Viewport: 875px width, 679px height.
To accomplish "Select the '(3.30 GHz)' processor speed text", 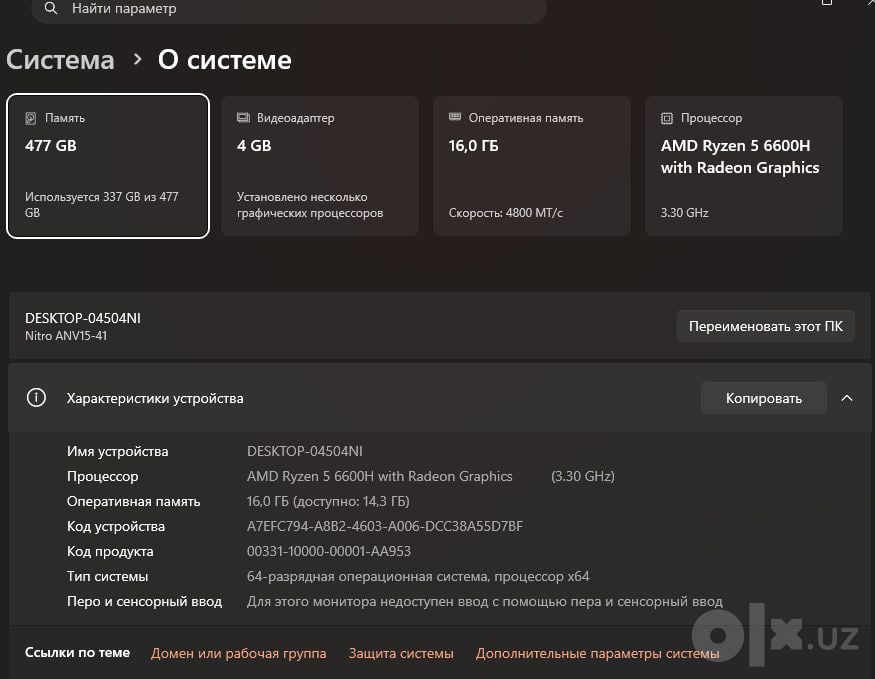I will click(583, 476).
